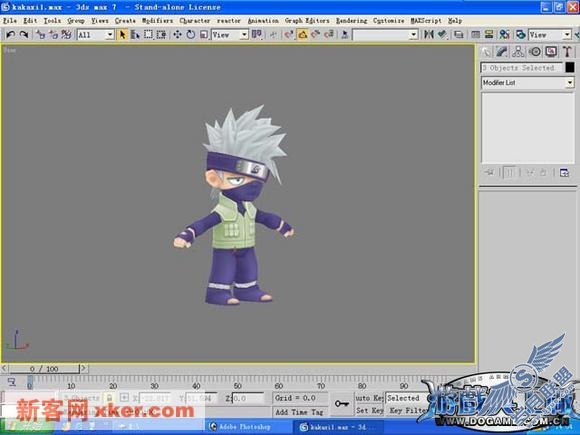Image resolution: width=580 pixels, height=435 pixels.
Task: Click the Unlink Selection icon
Action: click(54, 35)
